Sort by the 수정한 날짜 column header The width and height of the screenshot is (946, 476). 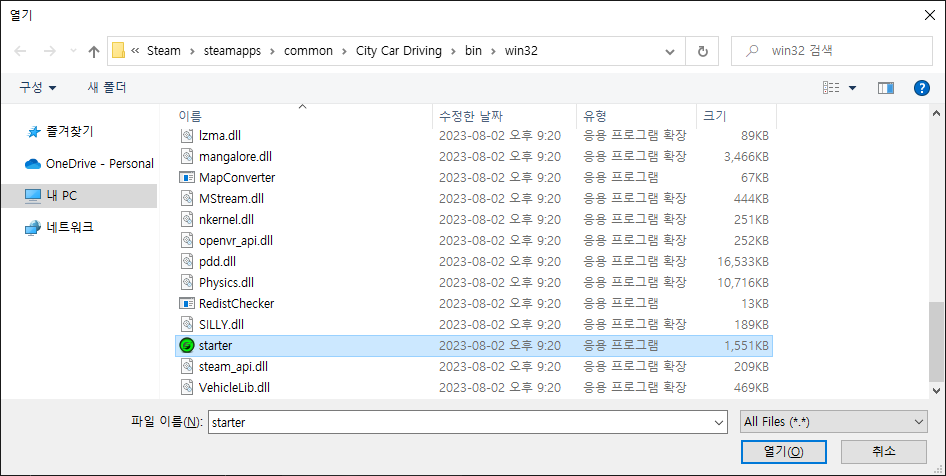pos(505,116)
